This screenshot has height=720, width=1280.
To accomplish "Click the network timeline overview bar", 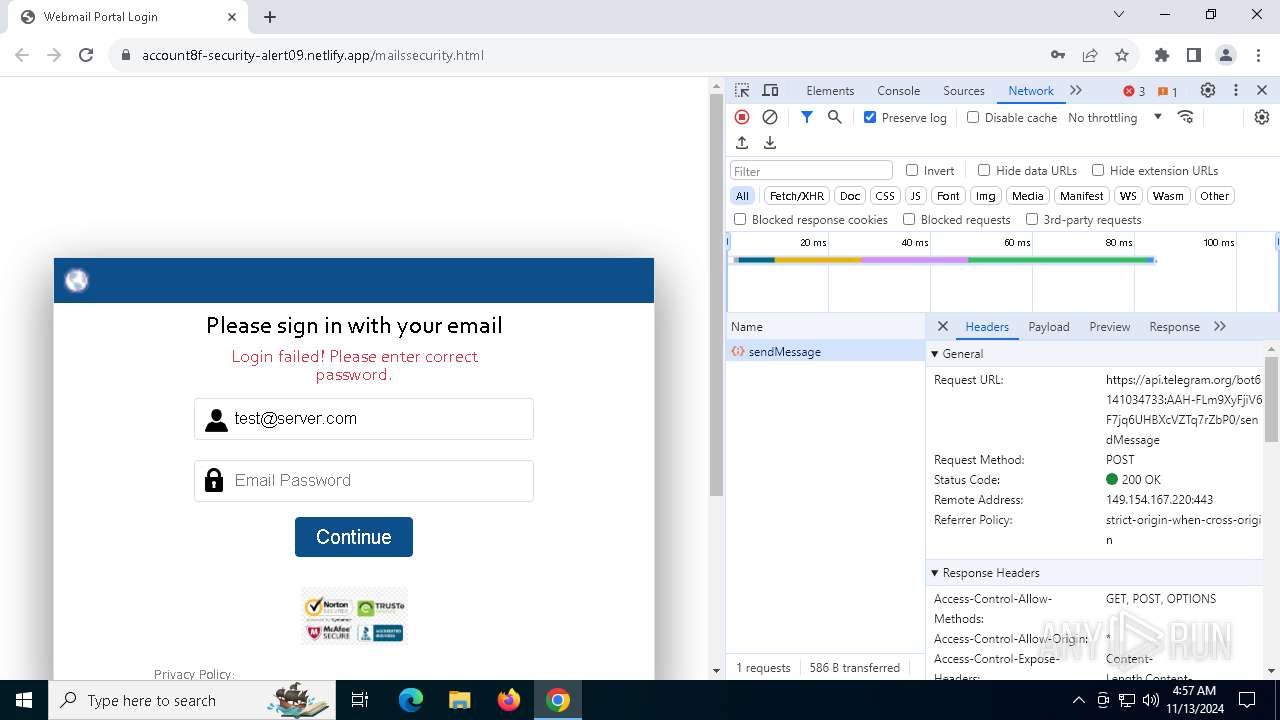I will (945, 260).
